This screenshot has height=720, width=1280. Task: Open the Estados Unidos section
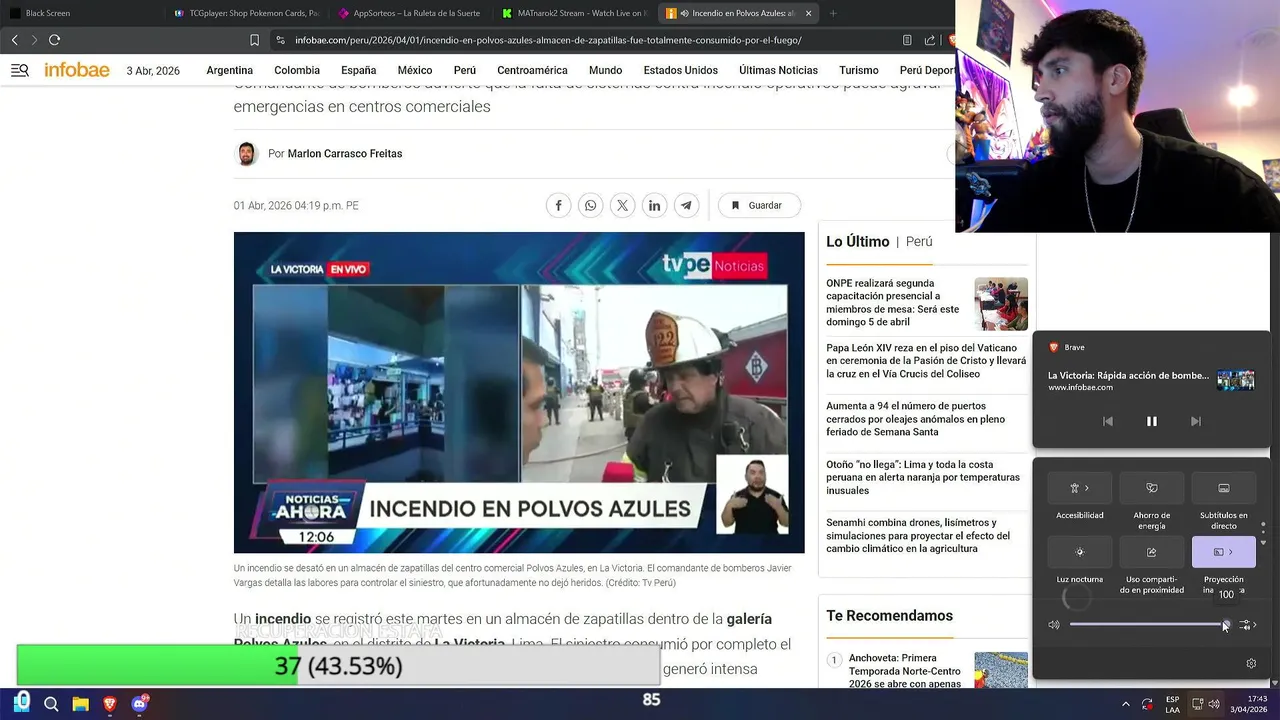[x=680, y=70]
